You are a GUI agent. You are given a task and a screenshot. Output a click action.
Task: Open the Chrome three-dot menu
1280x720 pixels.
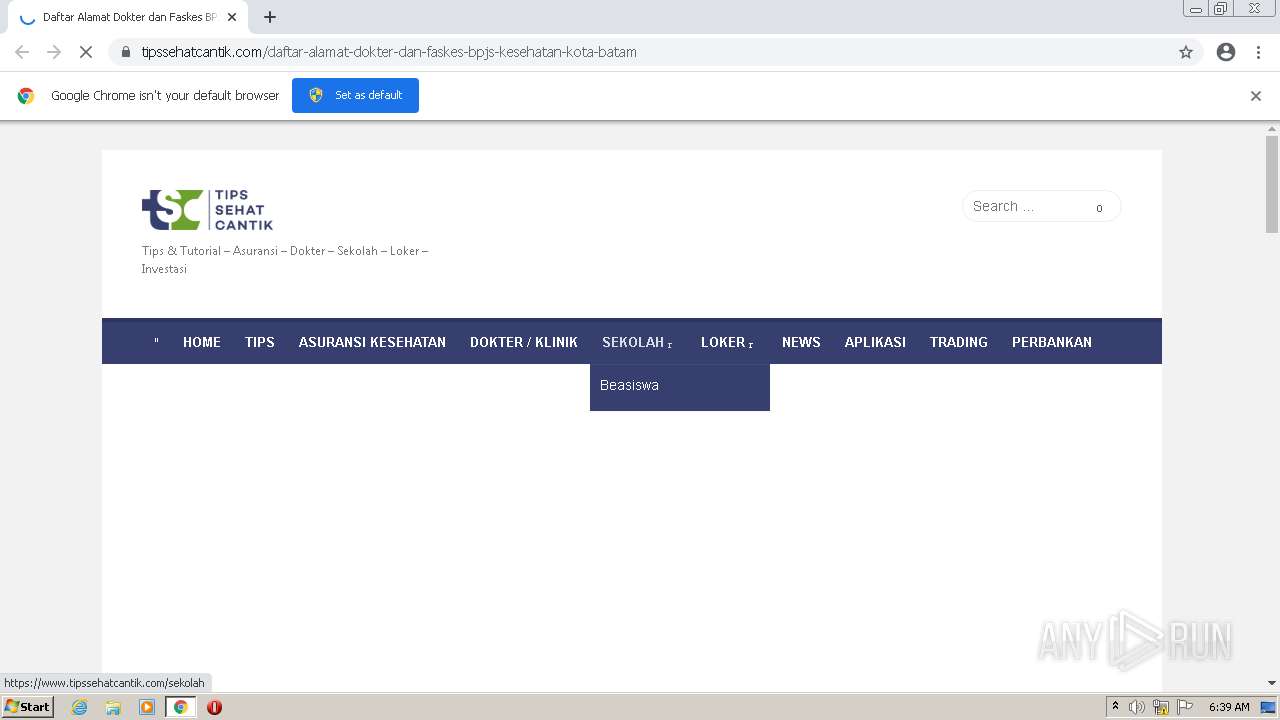click(x=1259, y=52)
